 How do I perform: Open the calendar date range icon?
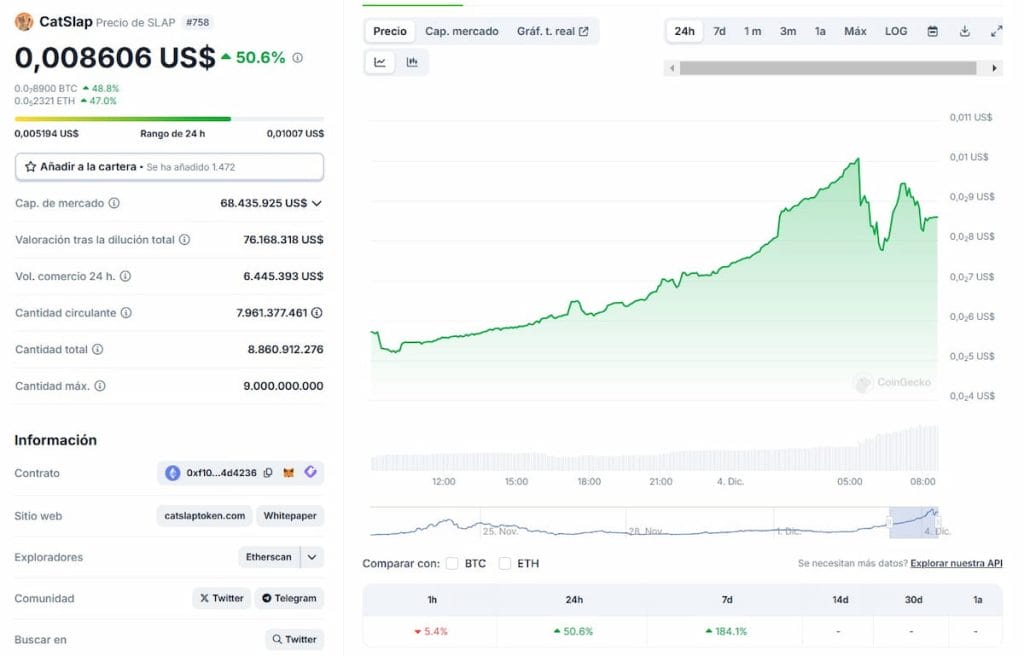tap(933, 31)
